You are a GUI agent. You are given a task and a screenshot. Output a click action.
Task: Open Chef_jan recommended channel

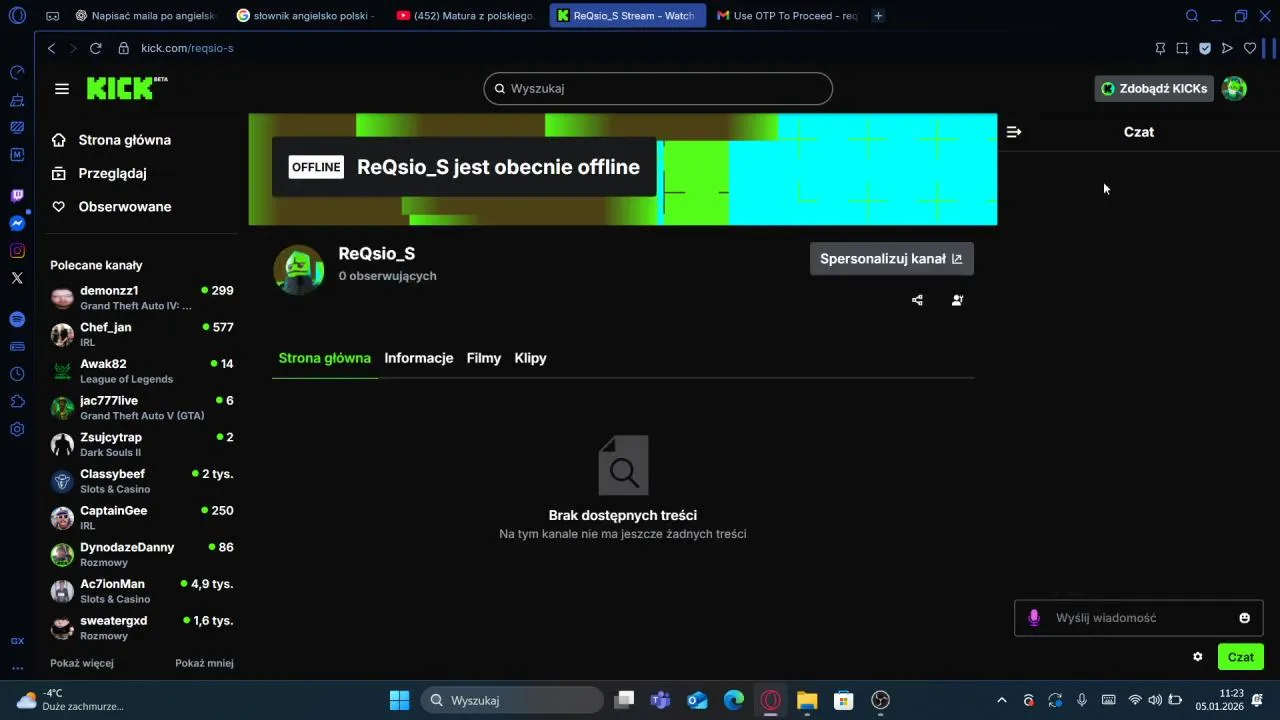pyautogui.click(x=141, y=334)
